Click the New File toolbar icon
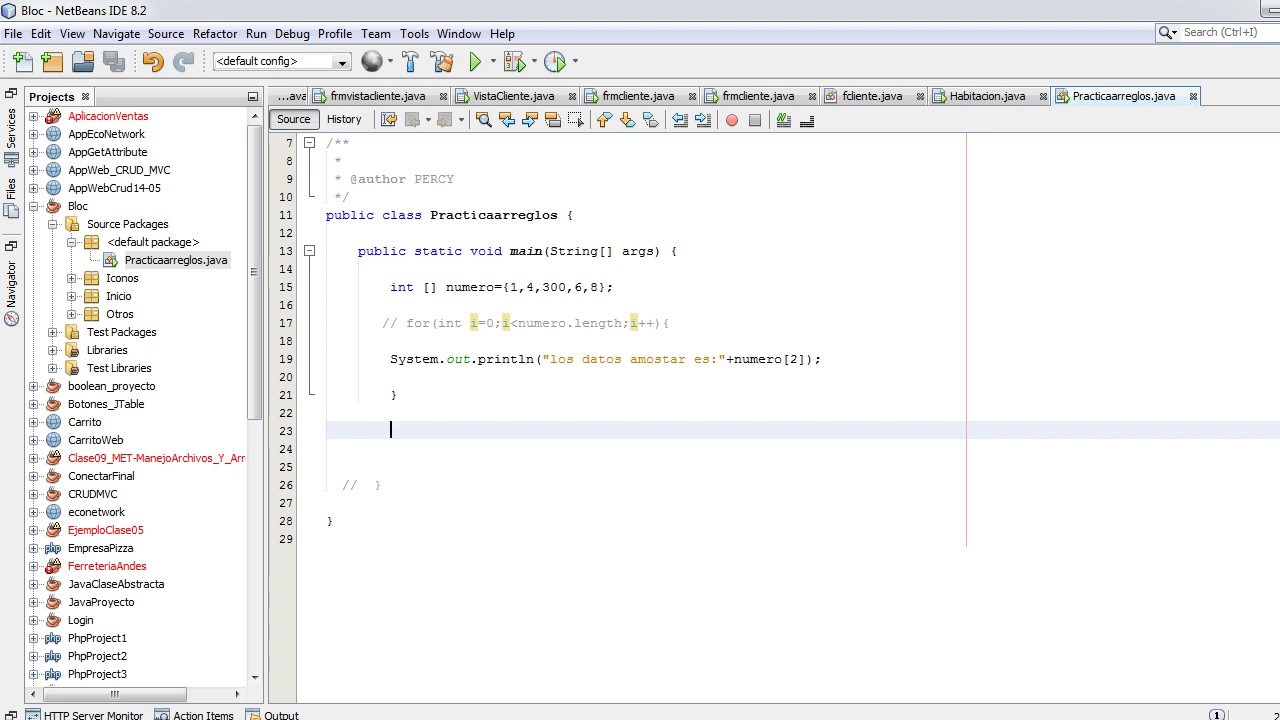This screenshot has height=720, width=1280. 22,62
